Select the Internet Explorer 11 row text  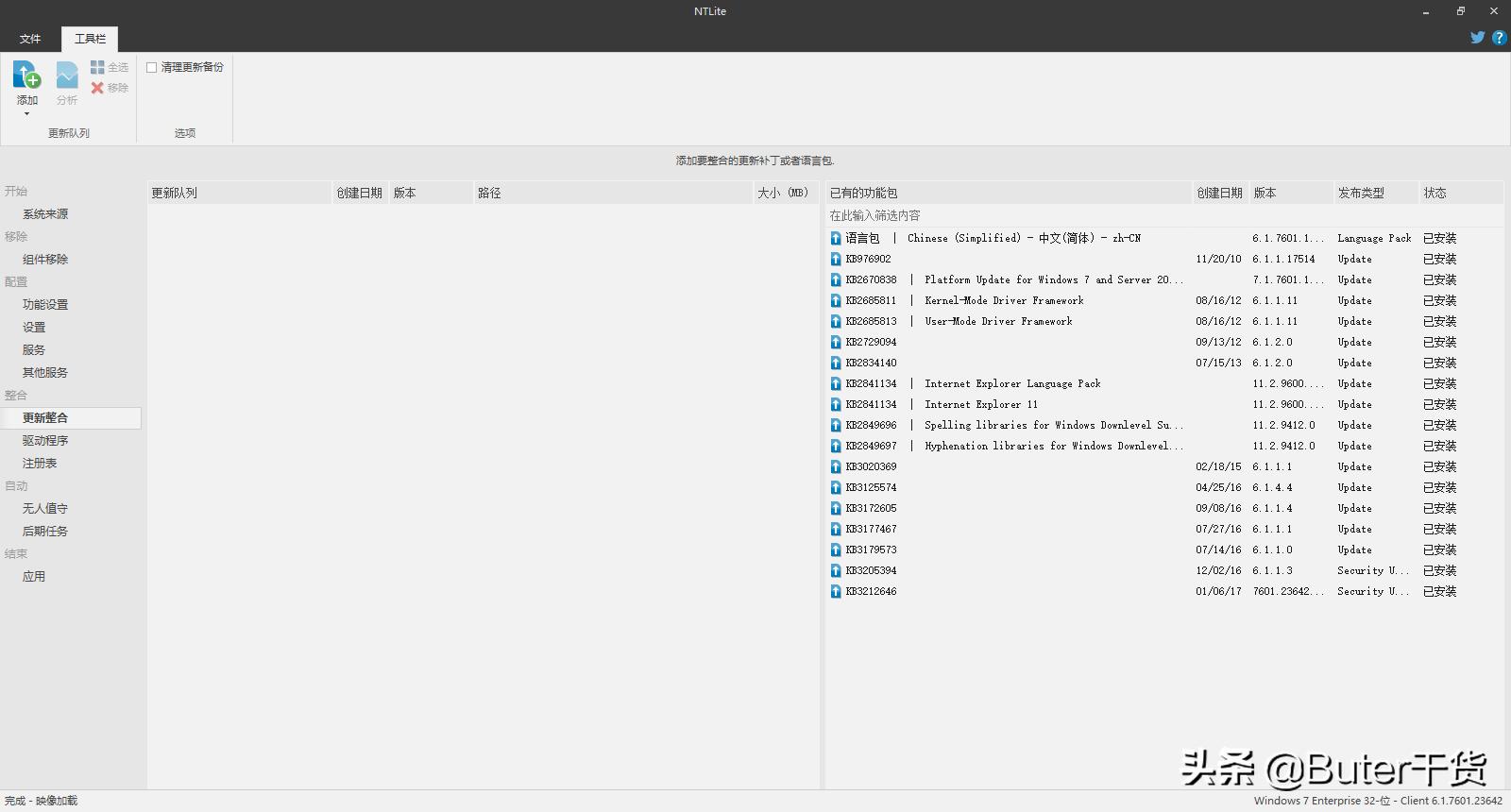[981, 404]
